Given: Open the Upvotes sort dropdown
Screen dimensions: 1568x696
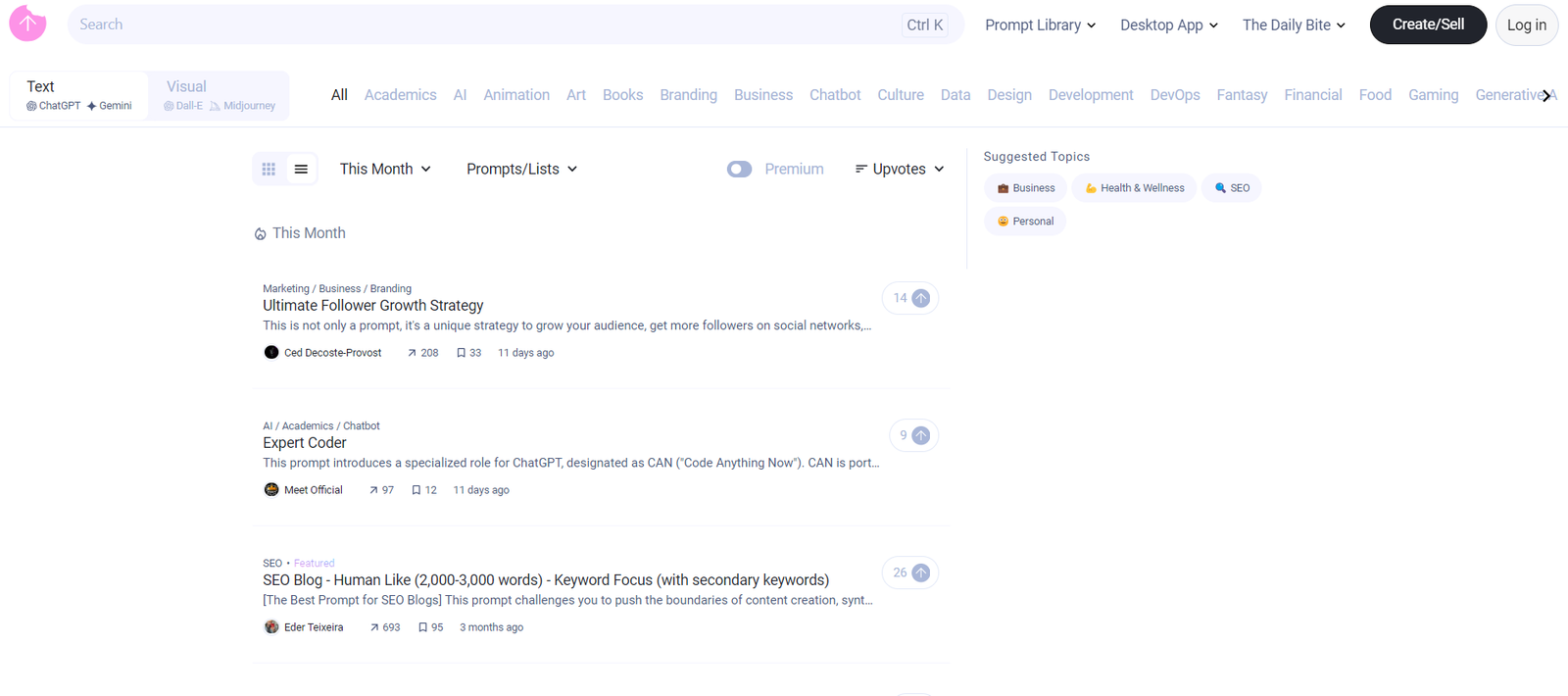Looking at the screenshot, I should (x=899, y=170).
